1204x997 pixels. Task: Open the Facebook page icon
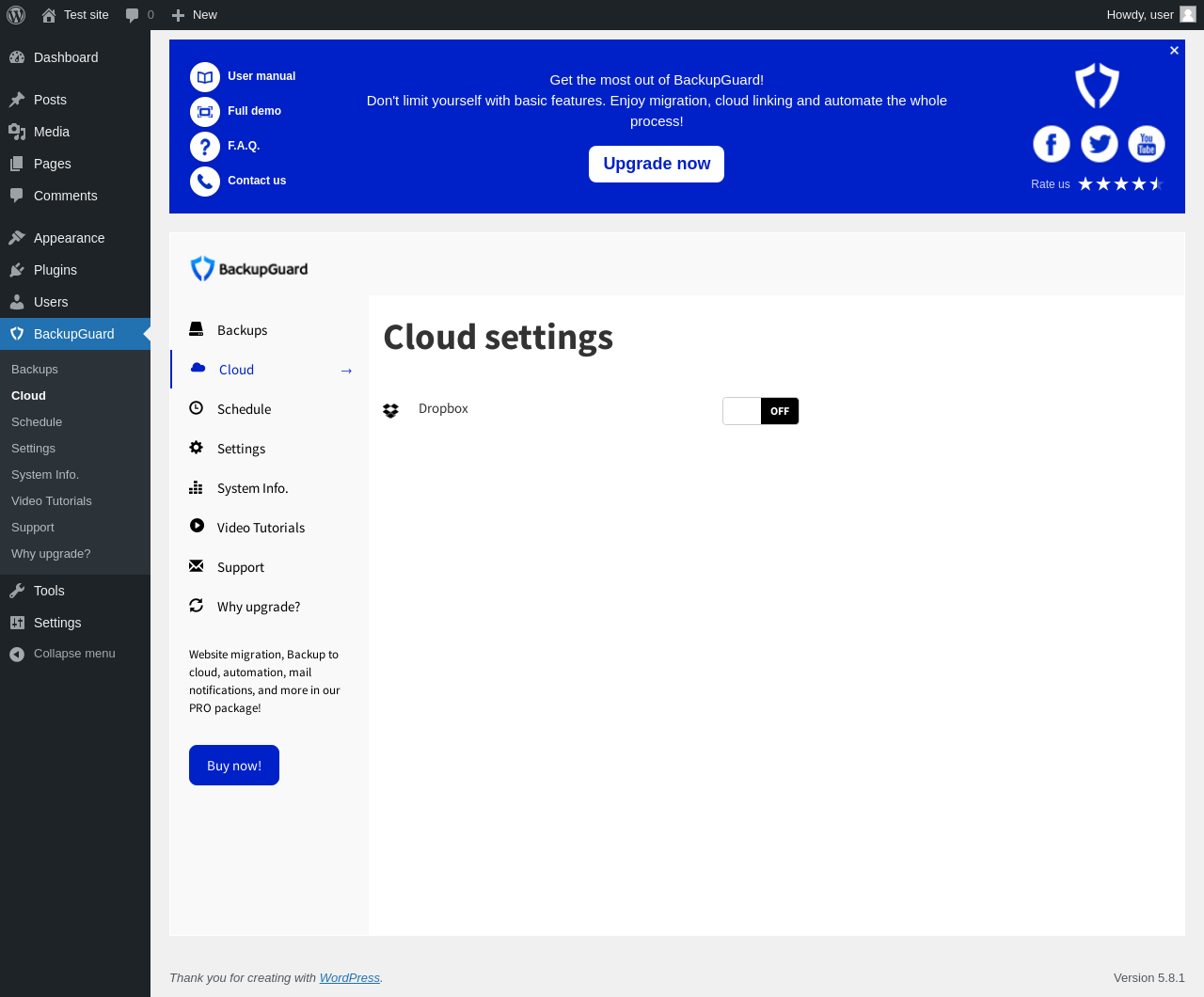coord(1052,144)
